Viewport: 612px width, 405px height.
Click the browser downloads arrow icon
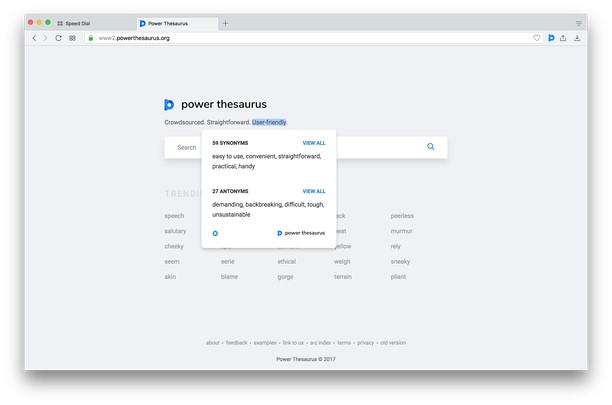(577, 38)
